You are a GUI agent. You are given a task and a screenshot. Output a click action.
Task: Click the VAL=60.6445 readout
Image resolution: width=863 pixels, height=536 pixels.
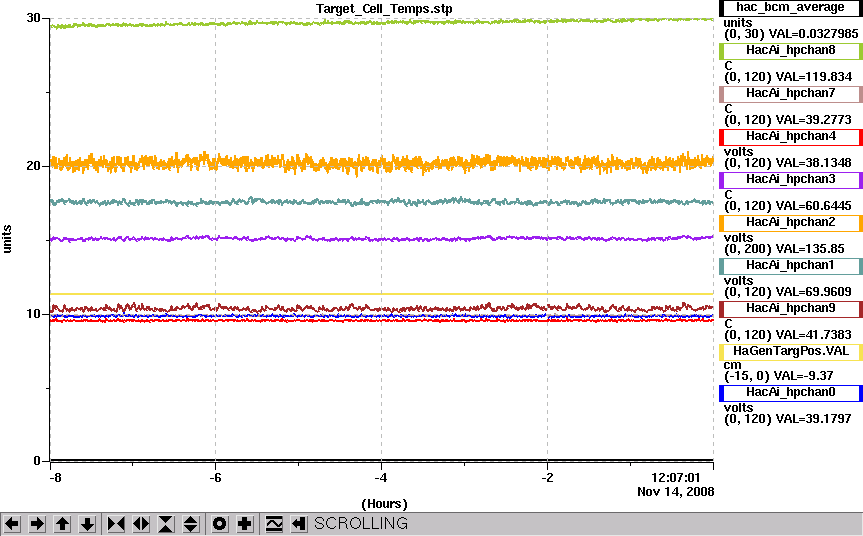click(x=812, y=206)
